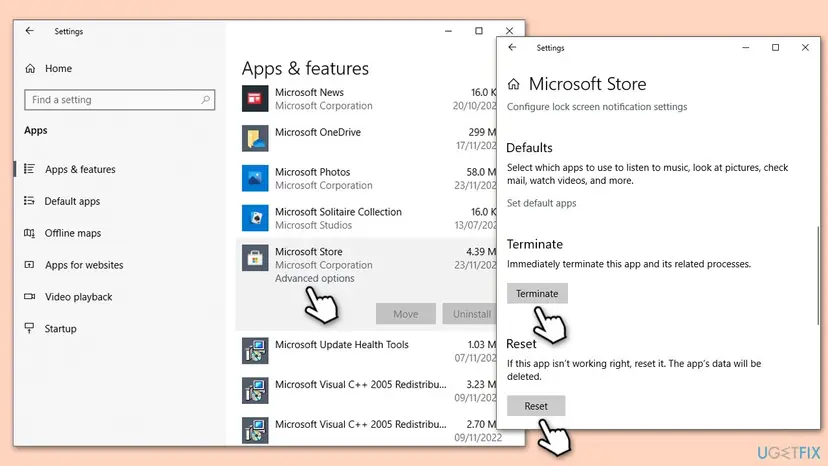Click the Terminate button
Image resolution: width=828 pixels, height=466 pixels.
point(537,293)
